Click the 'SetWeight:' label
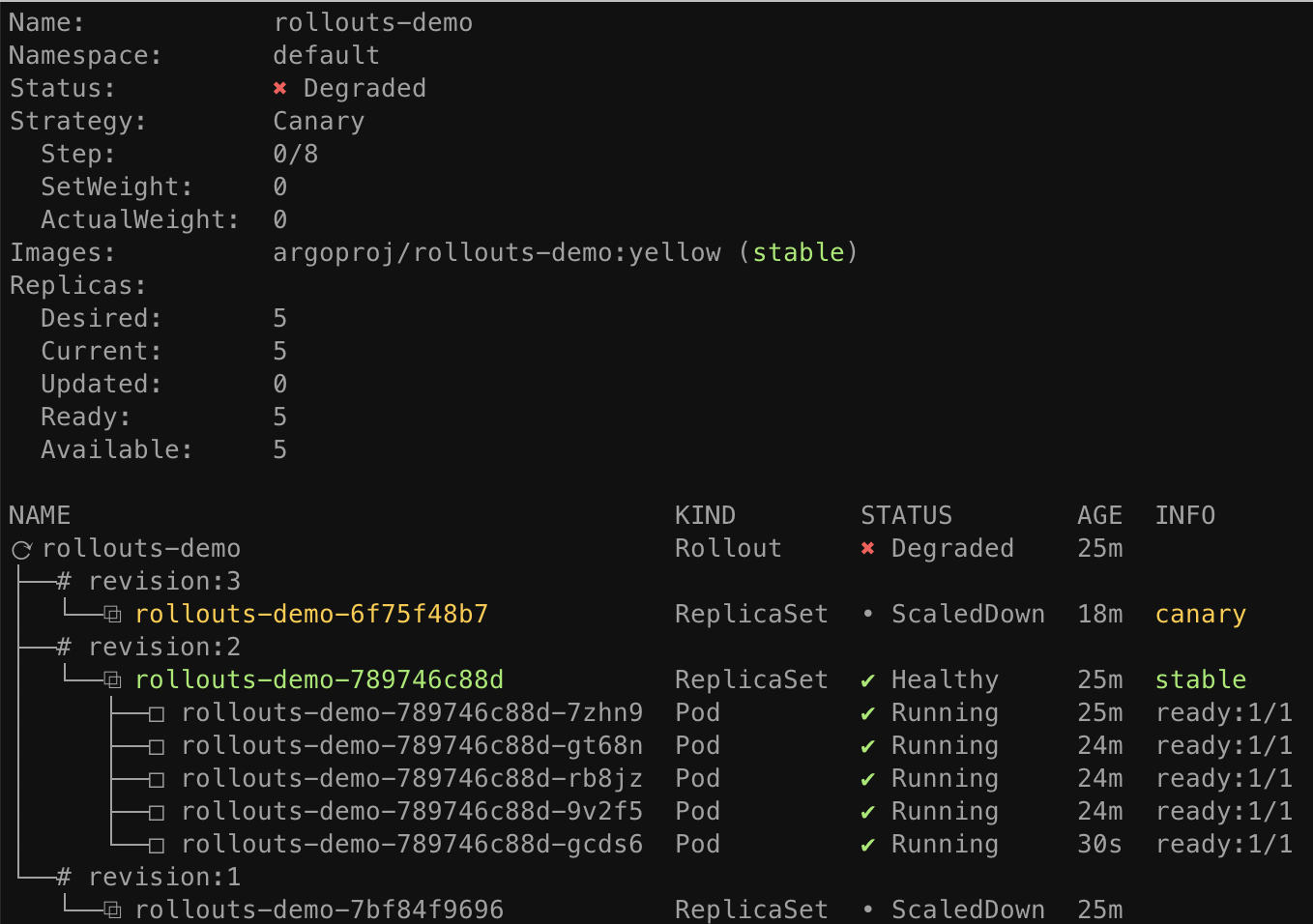The height and width of the screenshot is (924, 1313). coord(117,187)
